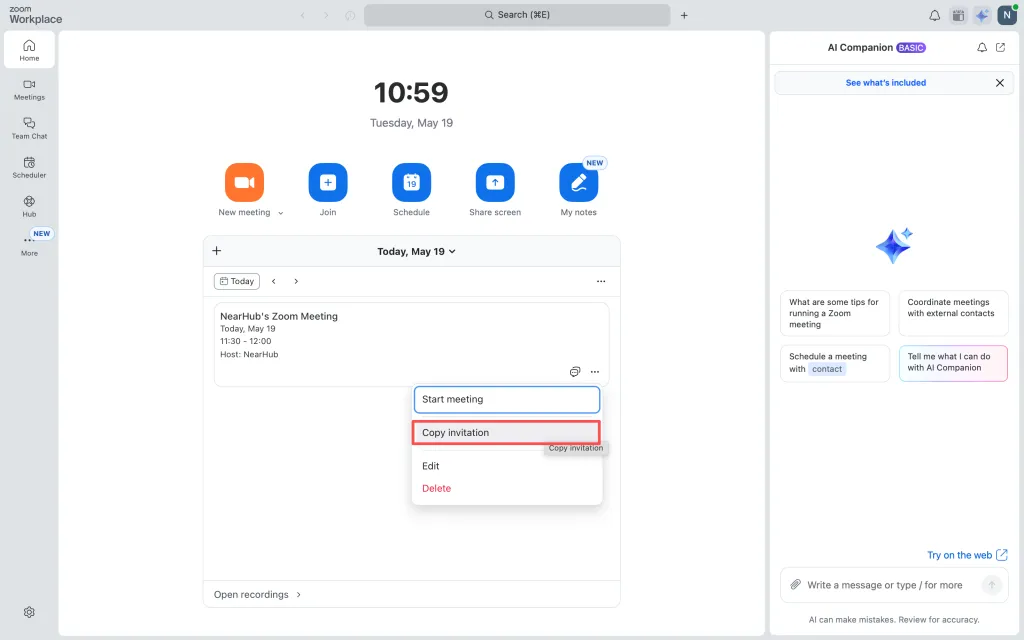Open the More sidebar item
This screenshot has height=640, width=1024.
click(29, 245)
